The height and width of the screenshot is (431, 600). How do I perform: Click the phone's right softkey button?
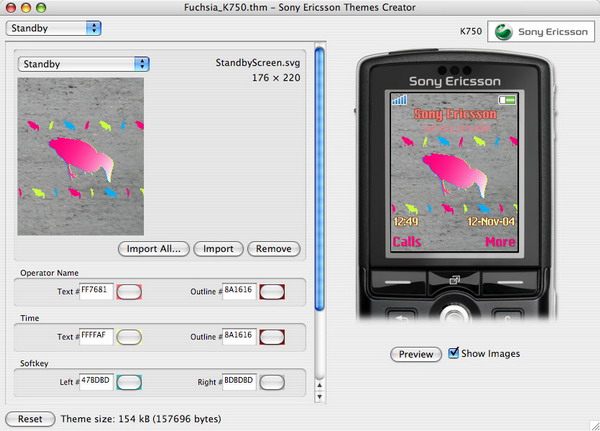(x=510, y=283)
